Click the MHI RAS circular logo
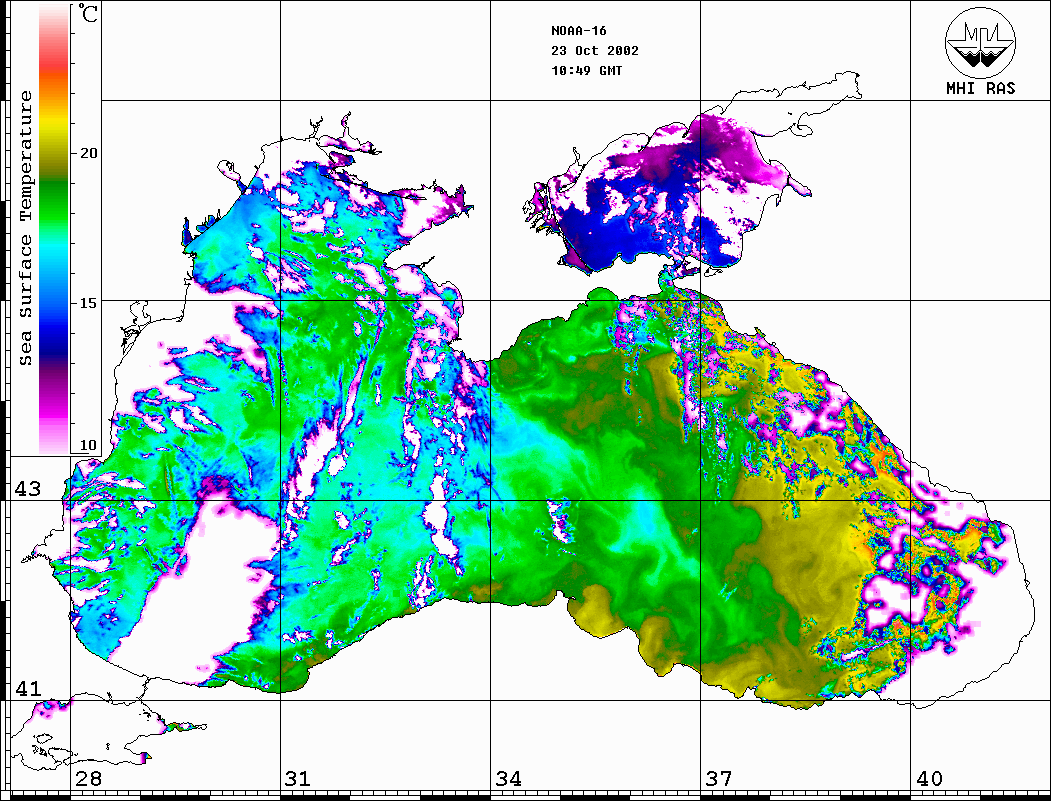Viewport: 1051px width, 801px height. (x=981, y=42)
